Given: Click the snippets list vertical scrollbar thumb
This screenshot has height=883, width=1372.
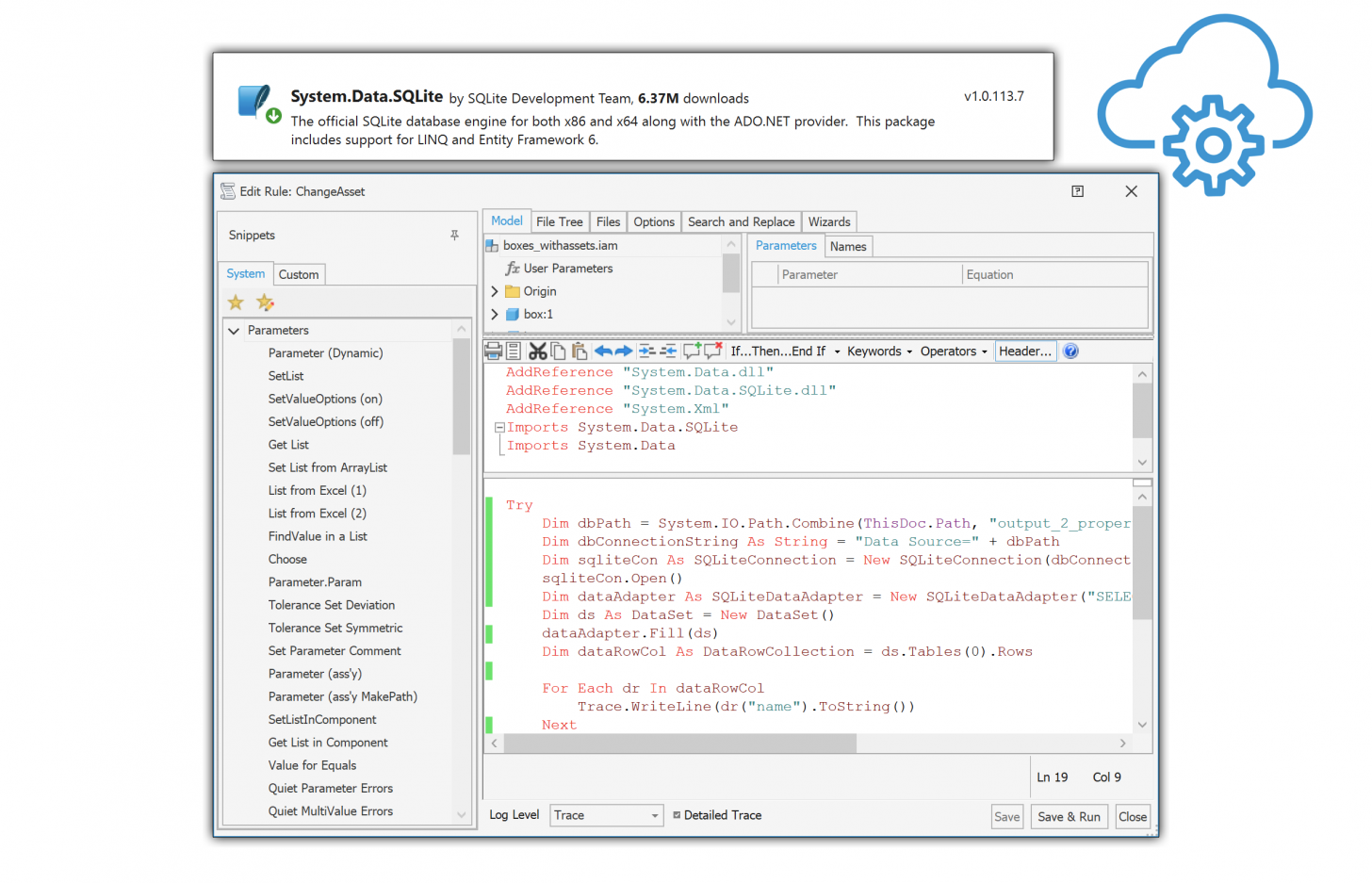Looking at the screenshot, I should coord(461,397).
